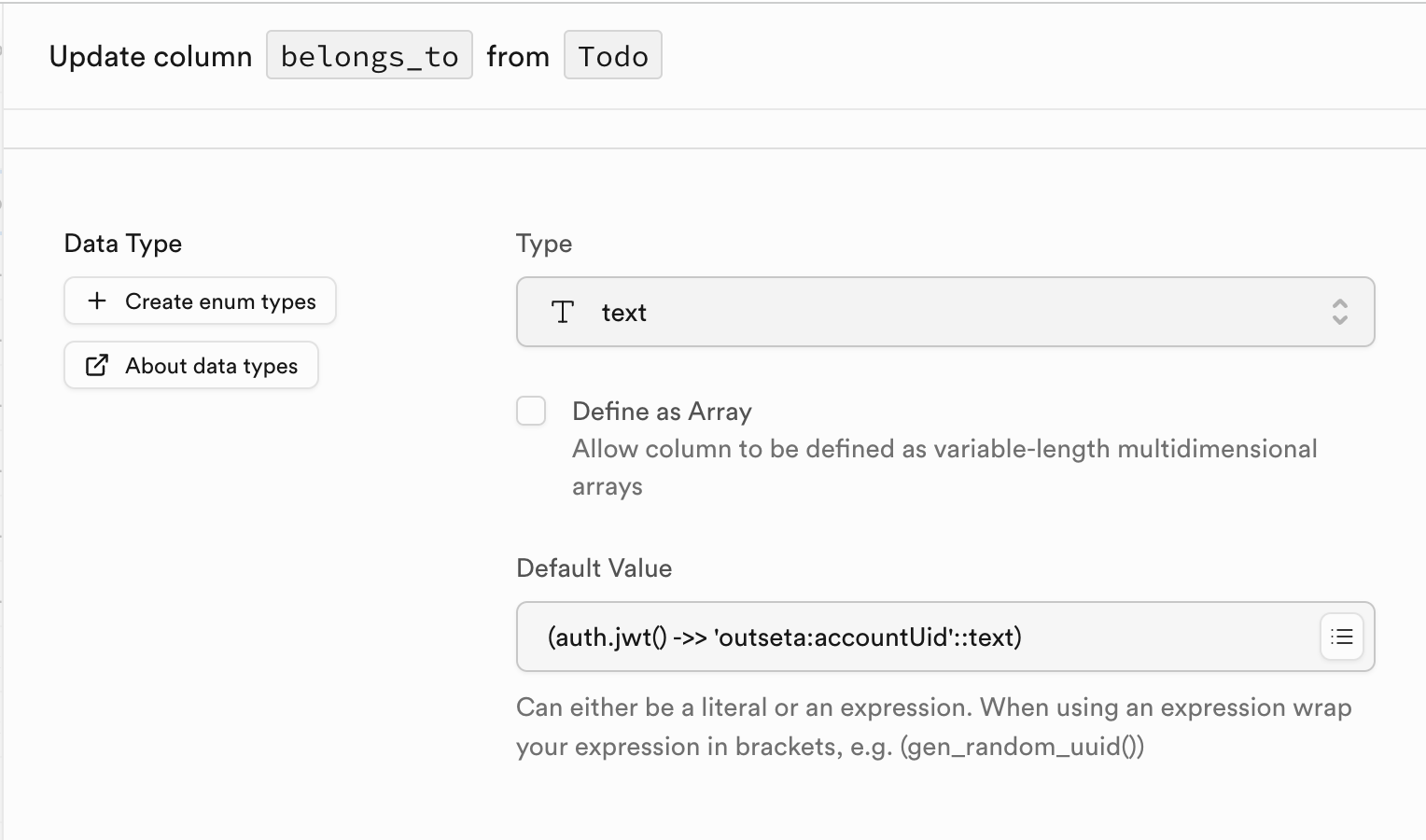This screenshot has height=840, width=1426.
Task: Click the plus icon beside Create enum types
Action: click(96, 301)
